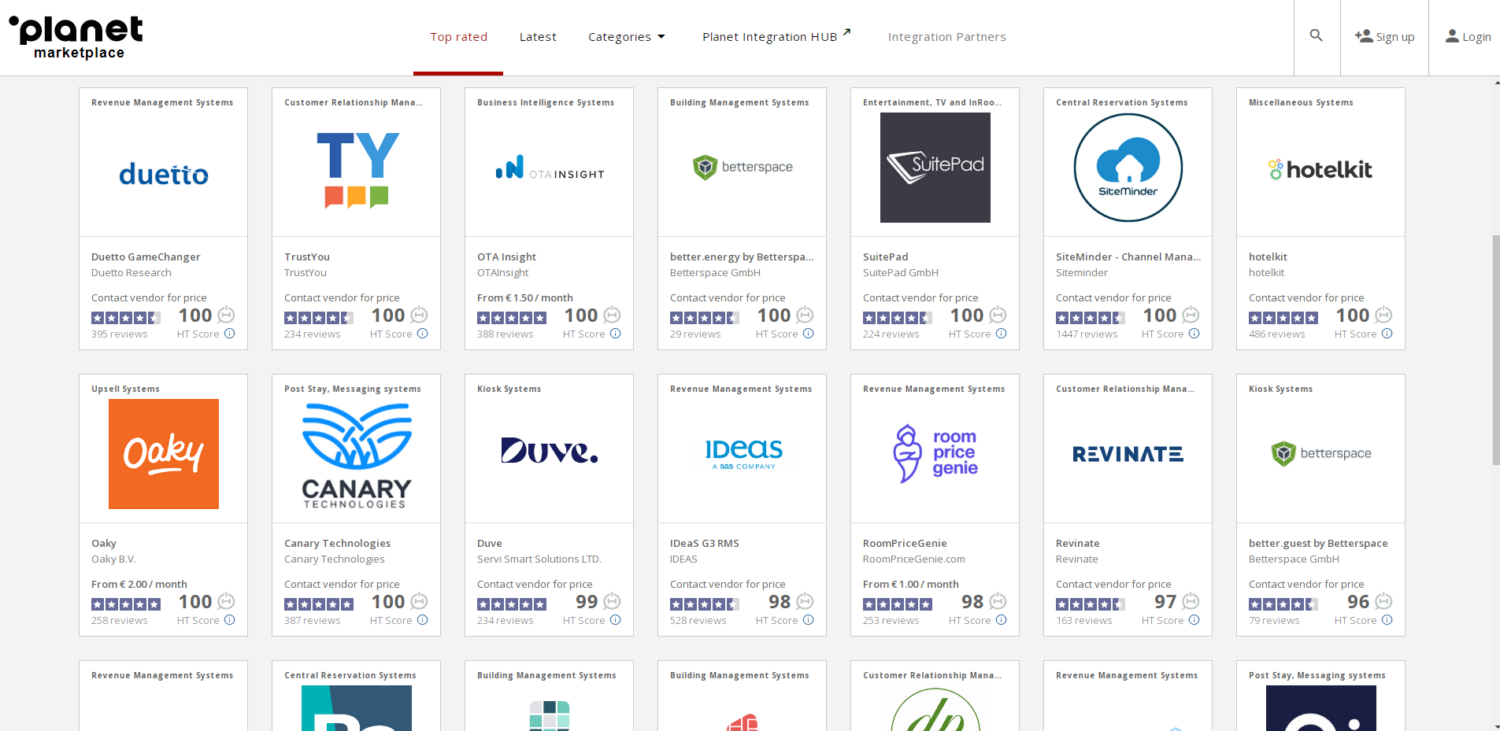
Task: Open the Integration Partners page
Action: coord(946,37)
